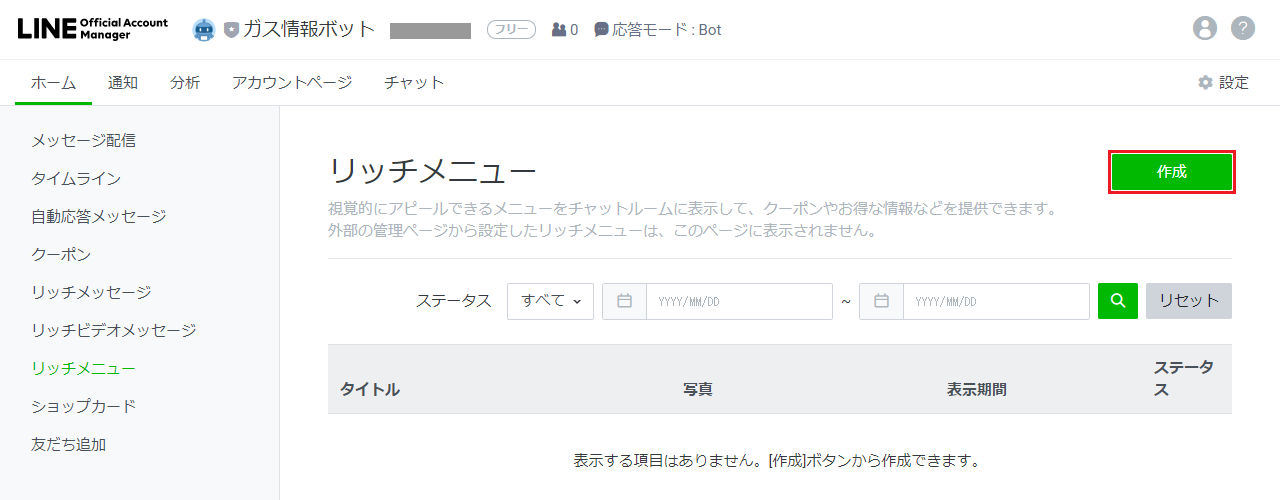Click the start date YYYY/MM/DD field
Screen dimensions: 1280x500
click(x=739, y=301)
